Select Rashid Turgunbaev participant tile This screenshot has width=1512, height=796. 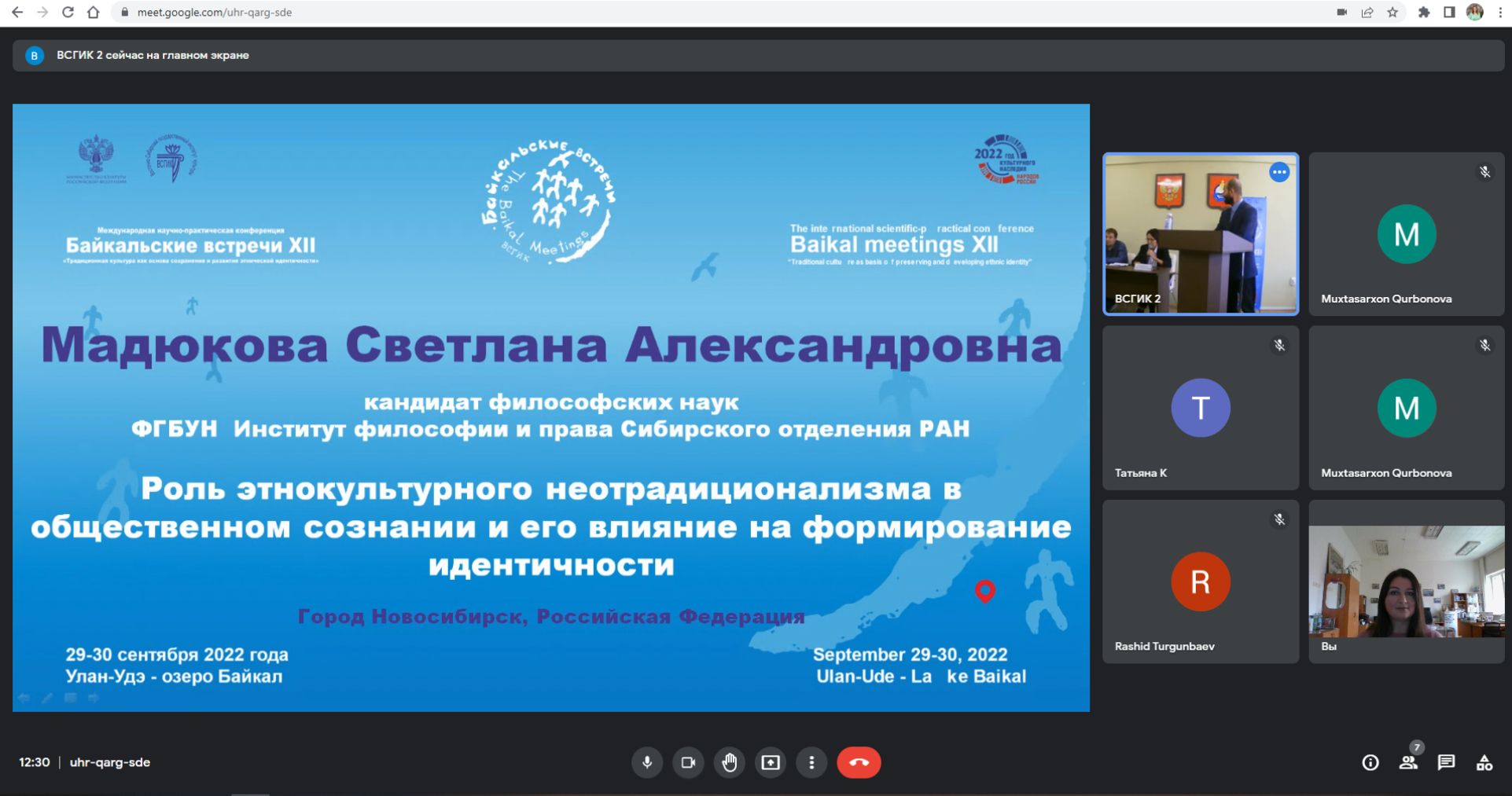click(1200, 581)
